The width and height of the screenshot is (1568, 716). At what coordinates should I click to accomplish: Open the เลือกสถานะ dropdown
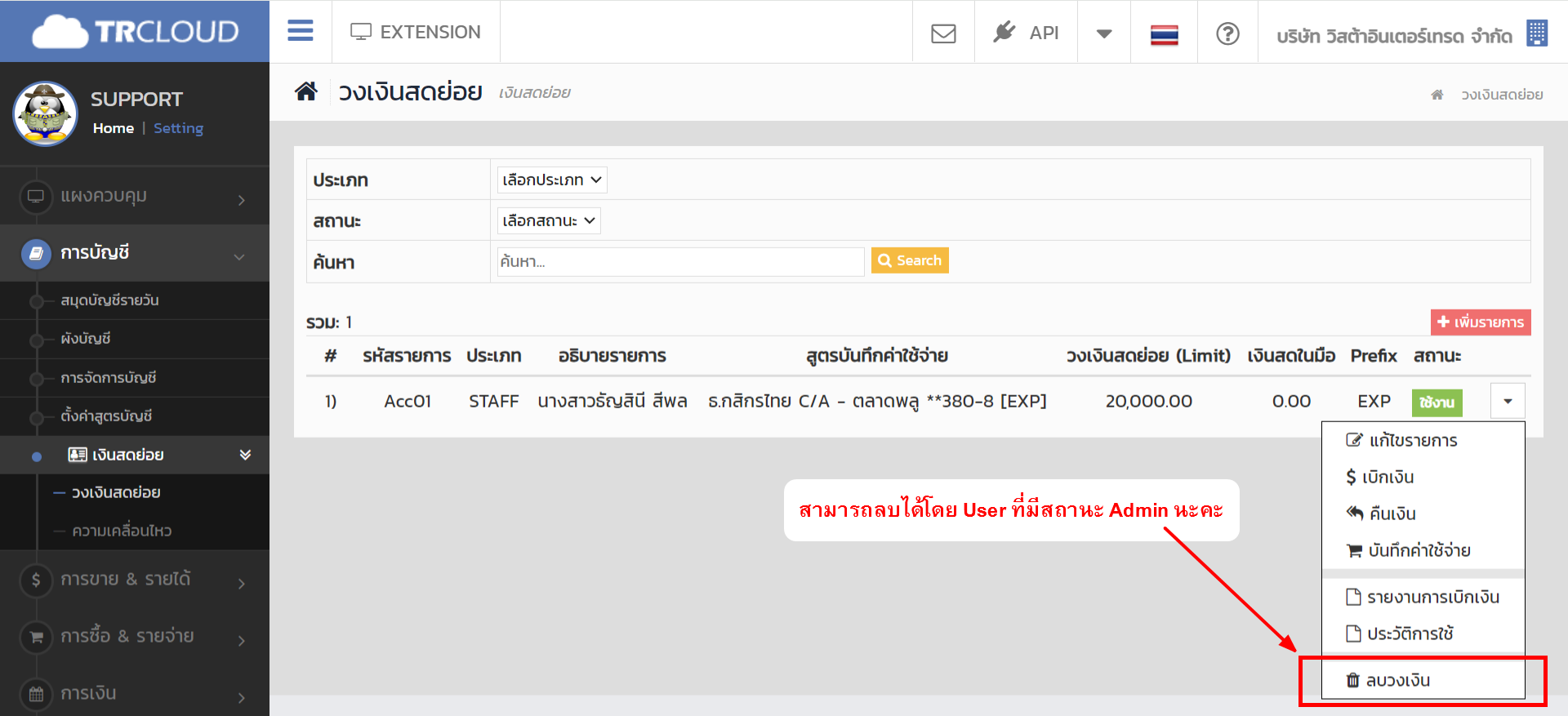pos(549,220)
